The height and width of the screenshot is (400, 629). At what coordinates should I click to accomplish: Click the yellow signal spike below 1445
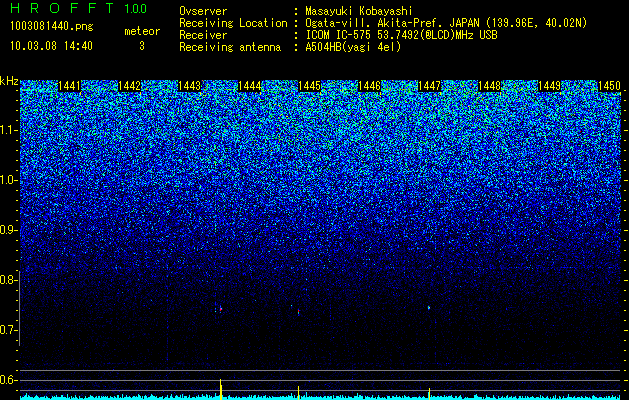[x=298, y=393]
